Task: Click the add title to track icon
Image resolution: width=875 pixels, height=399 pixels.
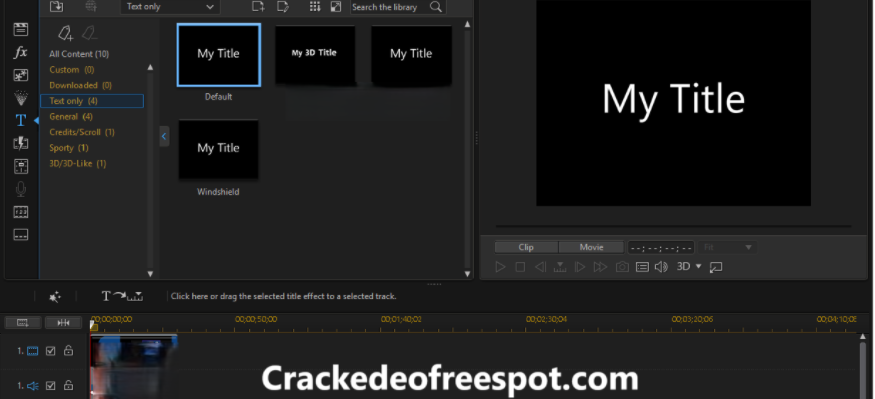Action: pyautogui.click(x=122, y=296)
